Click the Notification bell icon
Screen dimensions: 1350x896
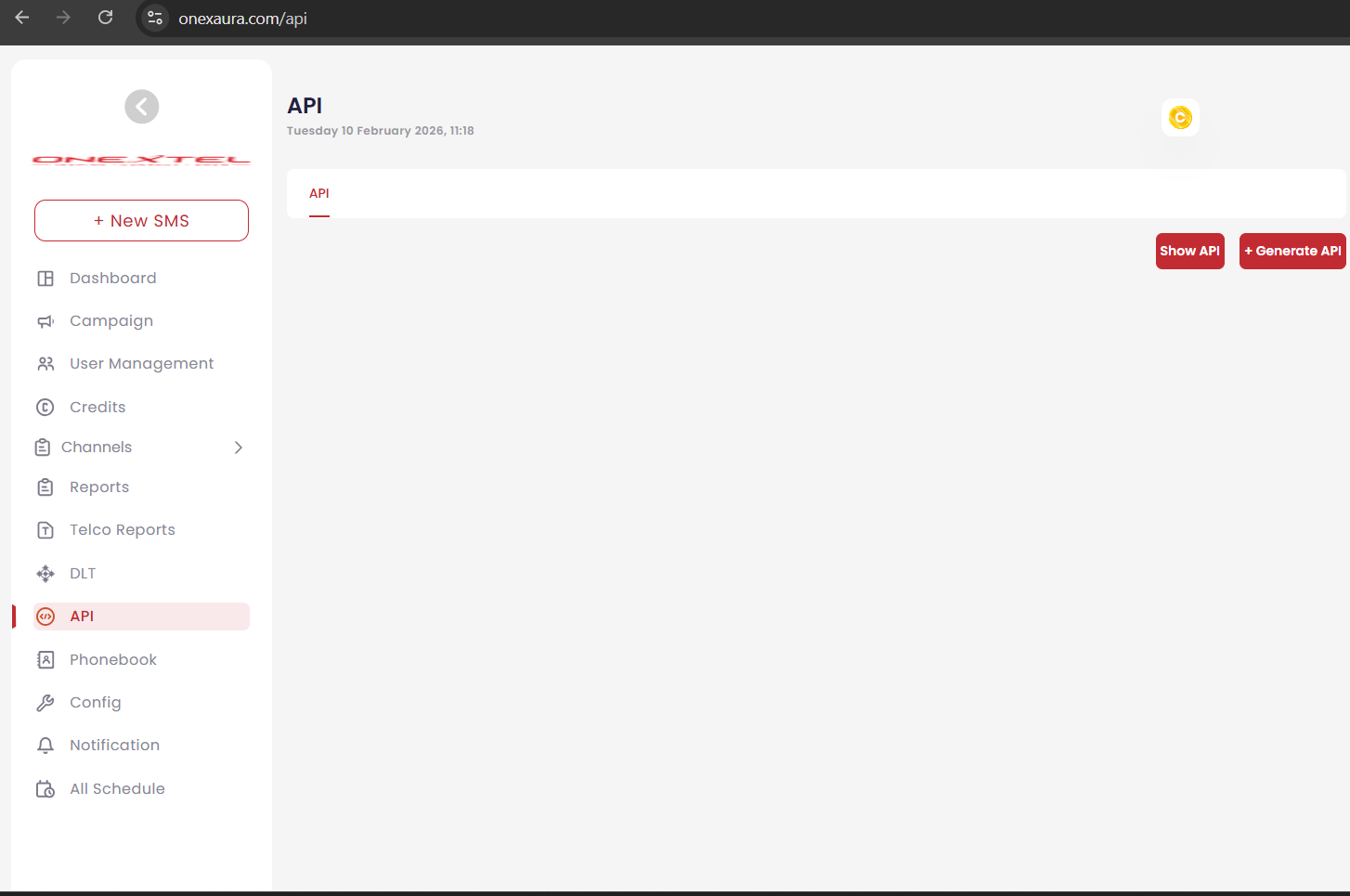coord(45,746)
